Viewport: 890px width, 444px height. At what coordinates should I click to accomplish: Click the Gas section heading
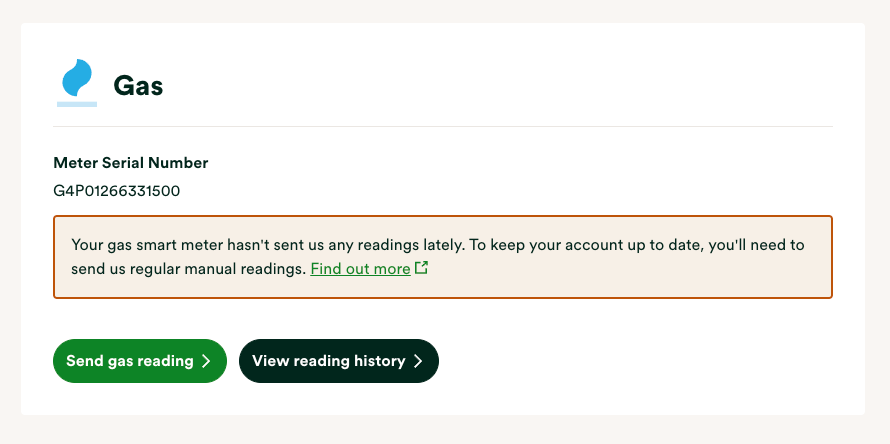(x=138, y=86)
